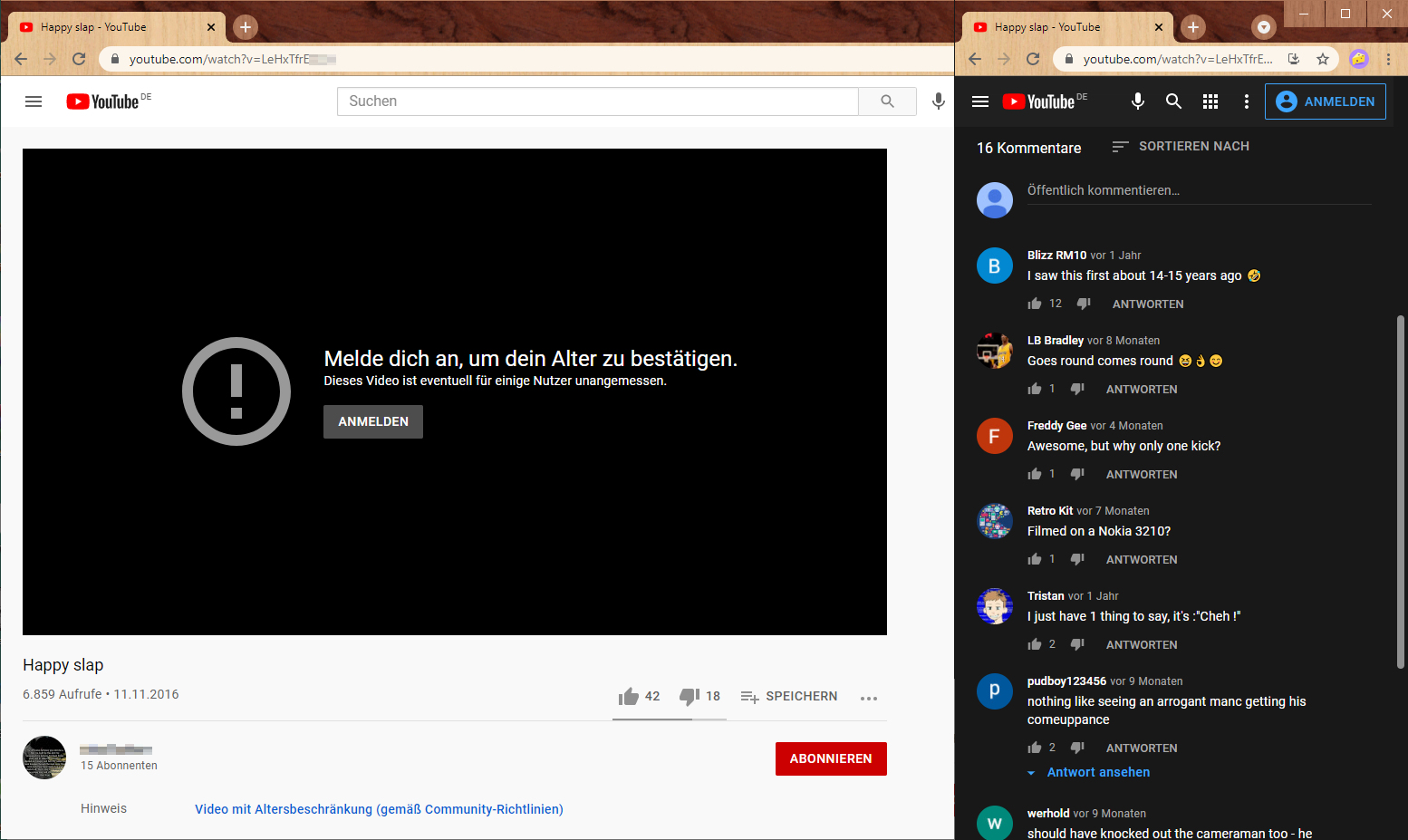Viewport: 1408px width, 840px height.
Task: Like Blizz RM10's comment
Action: [x=1035, y=304]
